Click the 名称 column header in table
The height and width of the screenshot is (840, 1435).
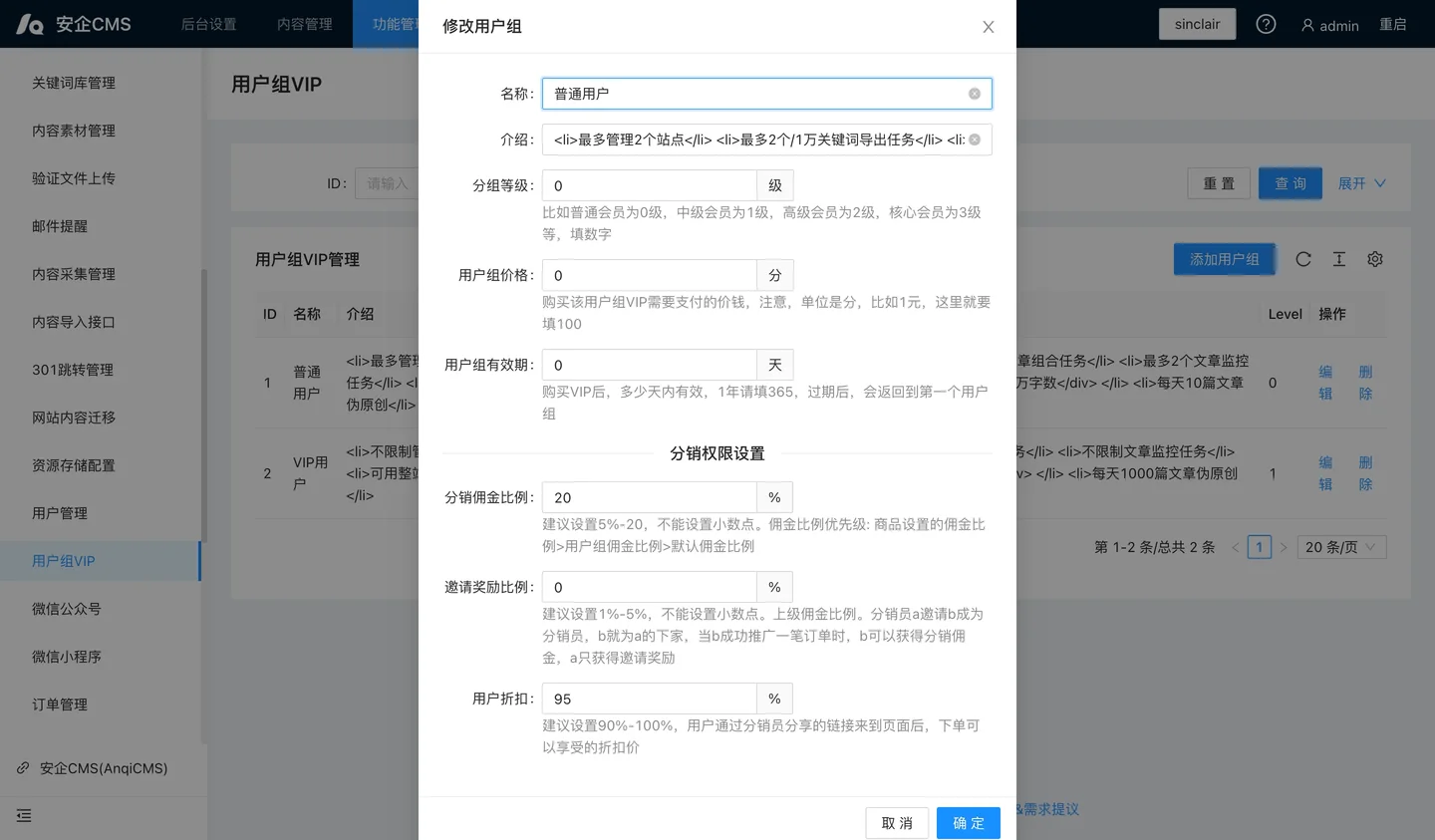(307, 314)
